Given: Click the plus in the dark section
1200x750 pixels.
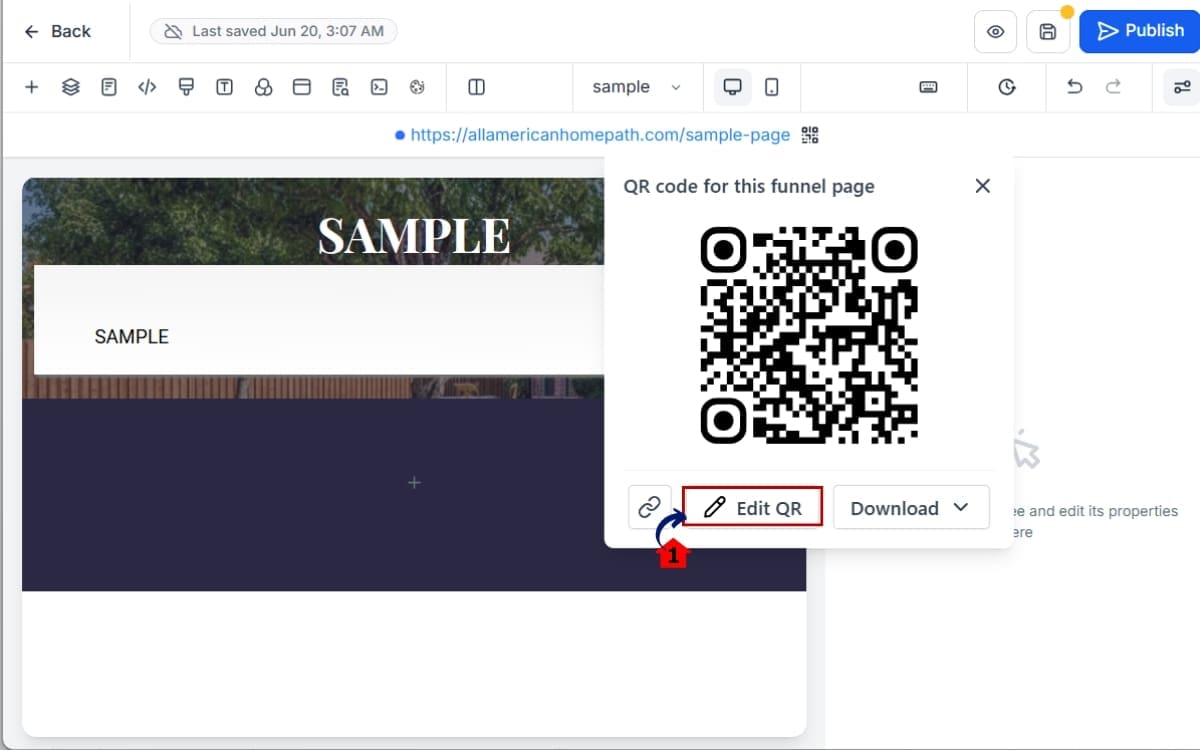Looking at the screenshot, I should 414,483.
